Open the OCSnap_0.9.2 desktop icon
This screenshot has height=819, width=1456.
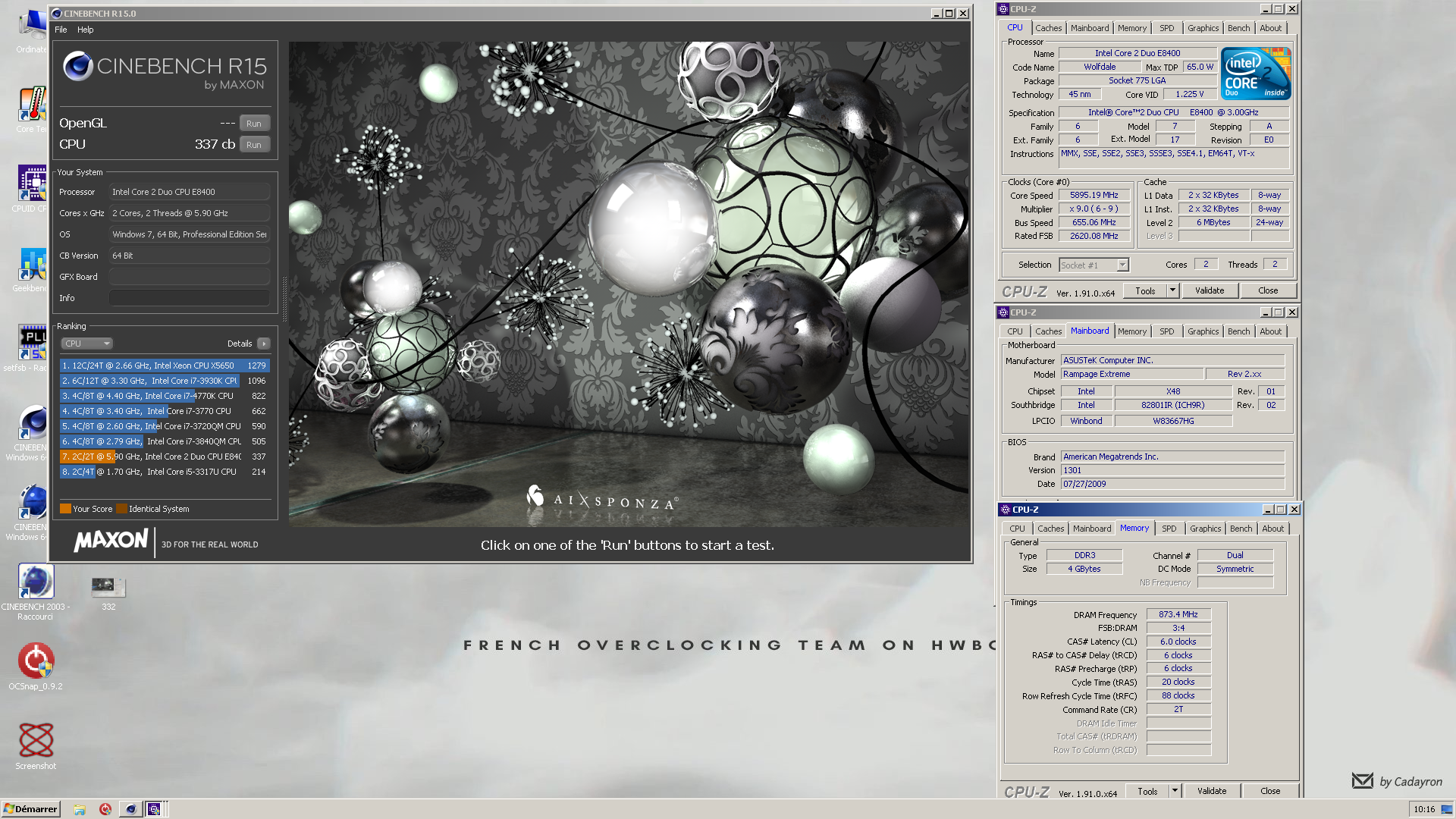click(x=36, y=667)
